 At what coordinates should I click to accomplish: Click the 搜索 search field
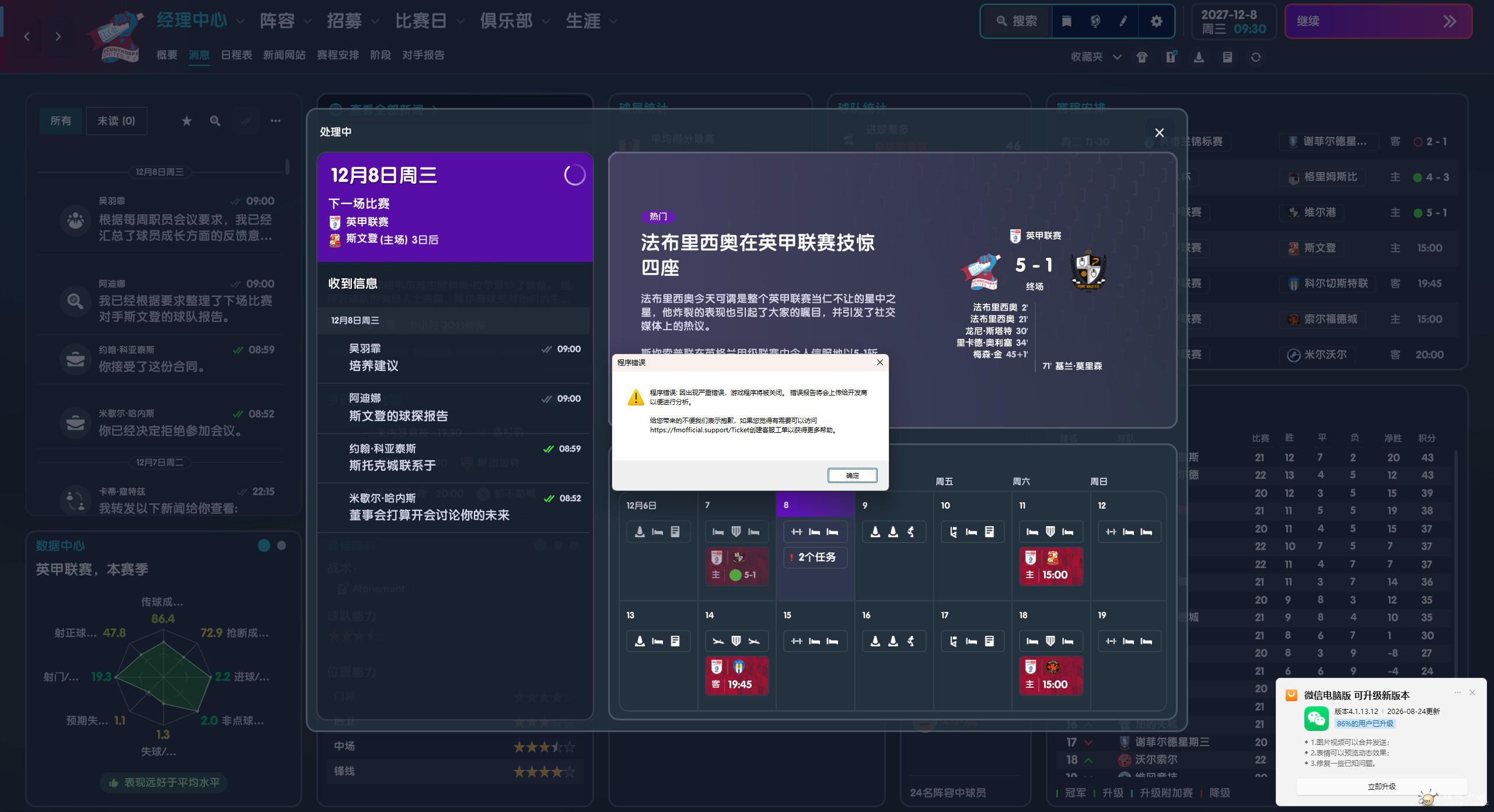point(1017,22)
